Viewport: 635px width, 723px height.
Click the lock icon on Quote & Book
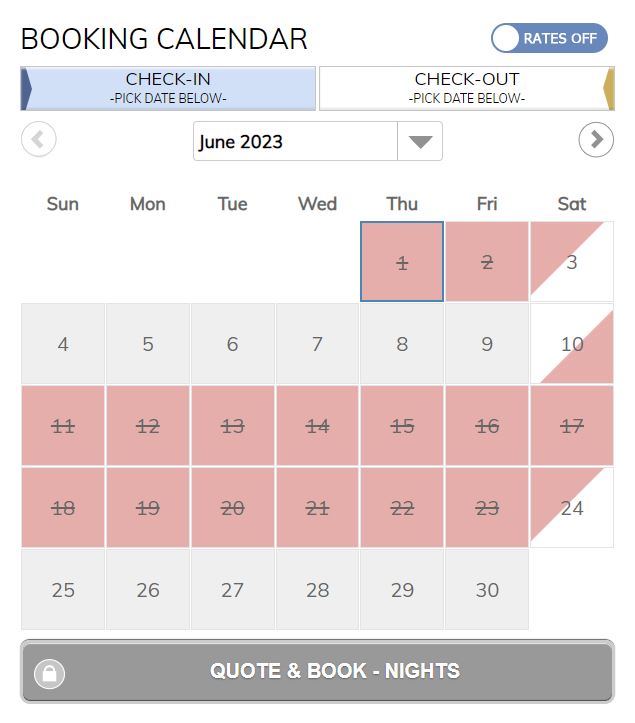[x=49, y=674]
